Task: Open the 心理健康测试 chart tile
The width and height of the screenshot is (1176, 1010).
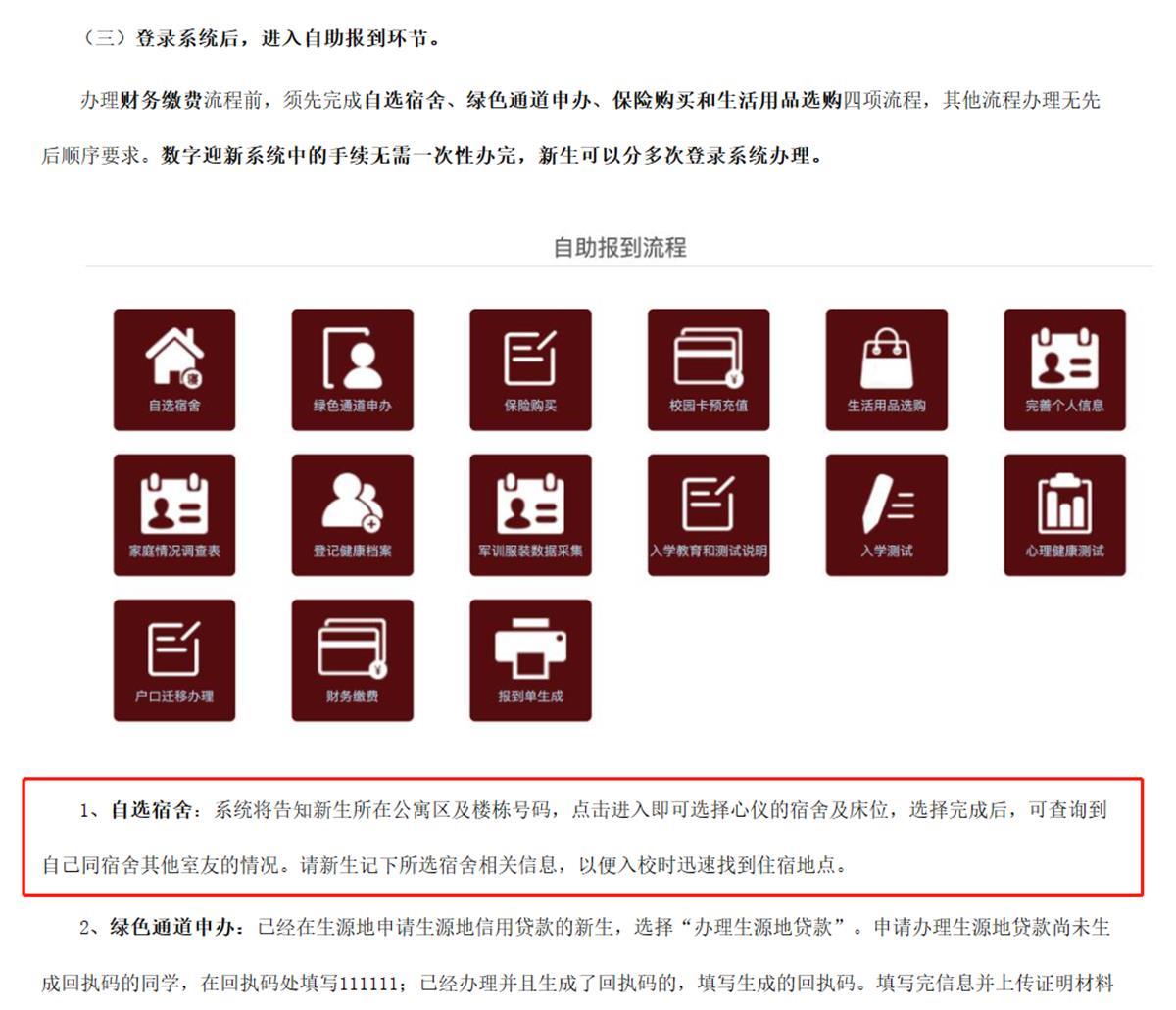Action: pyautogui.click(x=1064, y=514)
